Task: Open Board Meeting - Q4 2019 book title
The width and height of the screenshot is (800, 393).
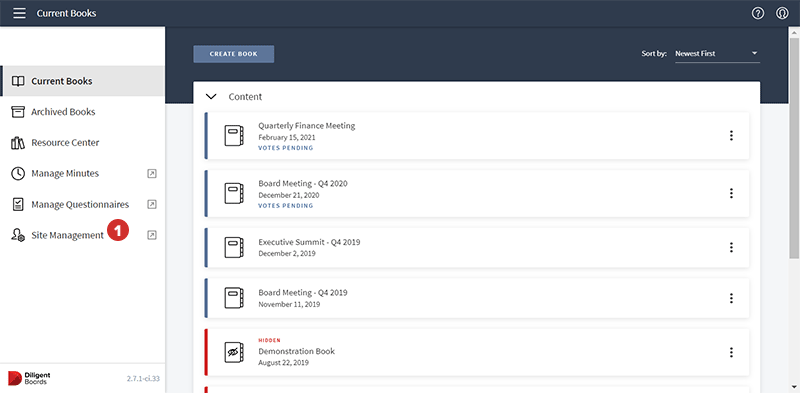Action: [303, 292]
